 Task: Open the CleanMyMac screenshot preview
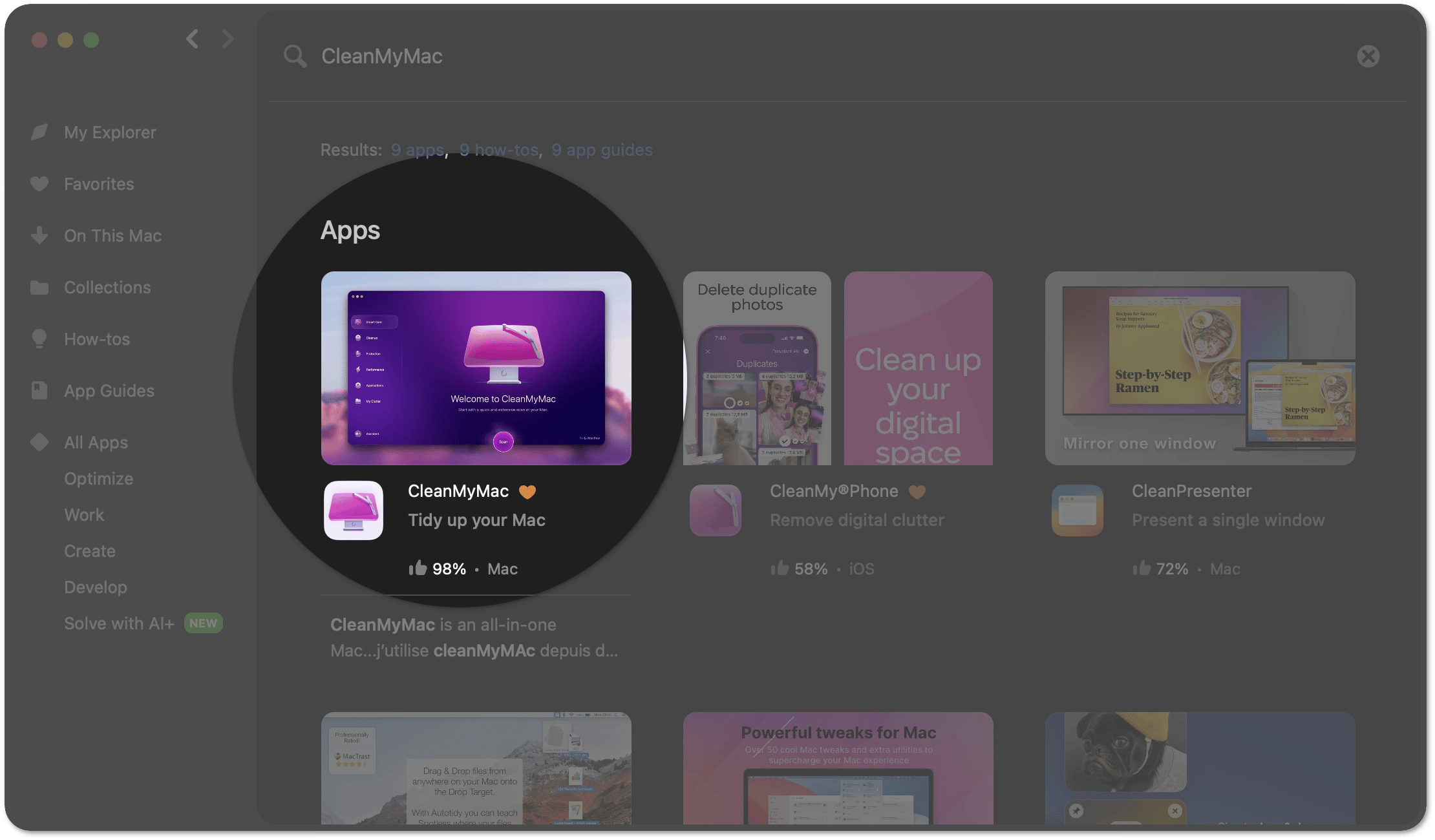(x=476, y=368)
